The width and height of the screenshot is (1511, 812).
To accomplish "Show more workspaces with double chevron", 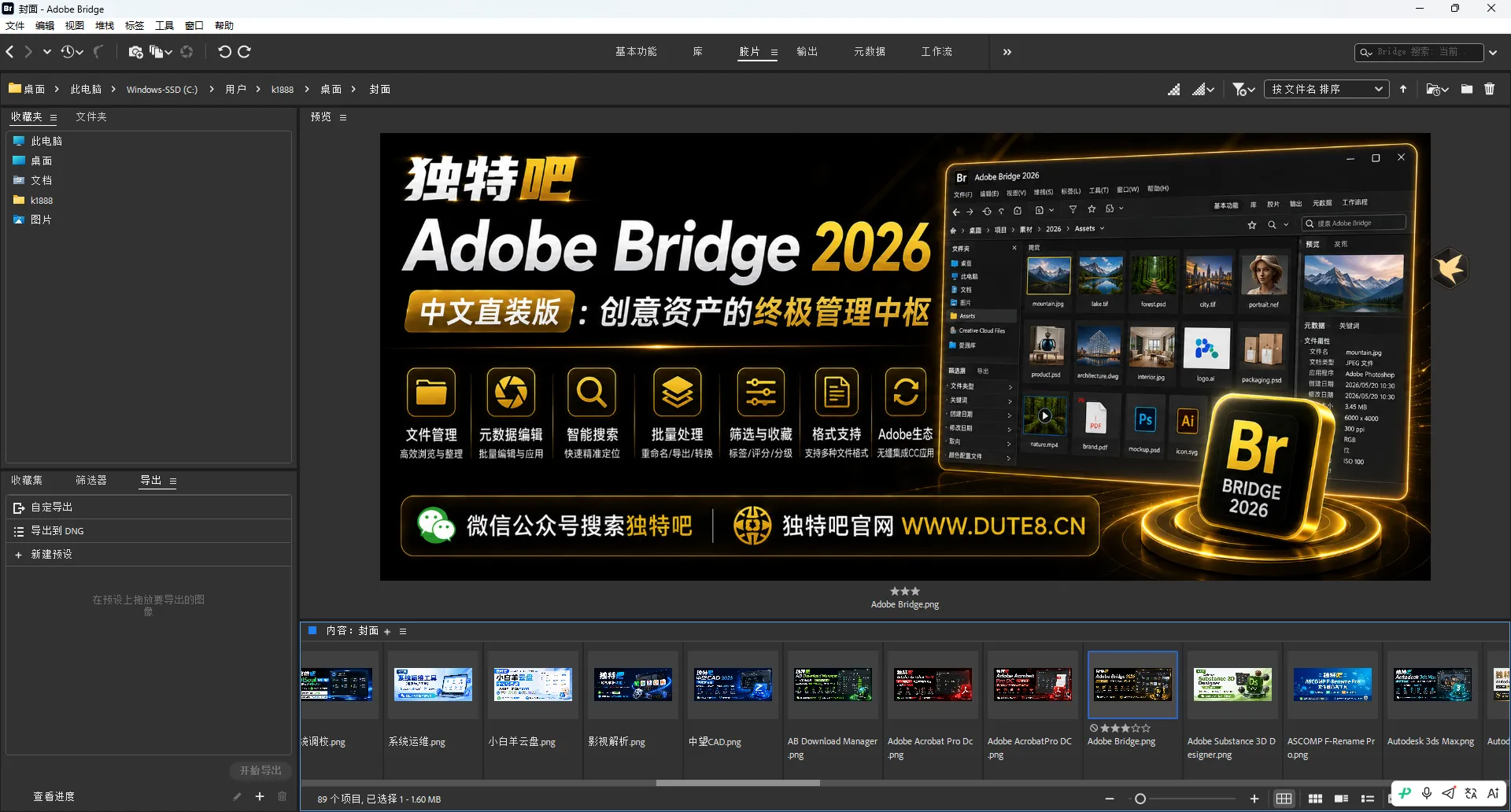I will [x=1007, y=52].
